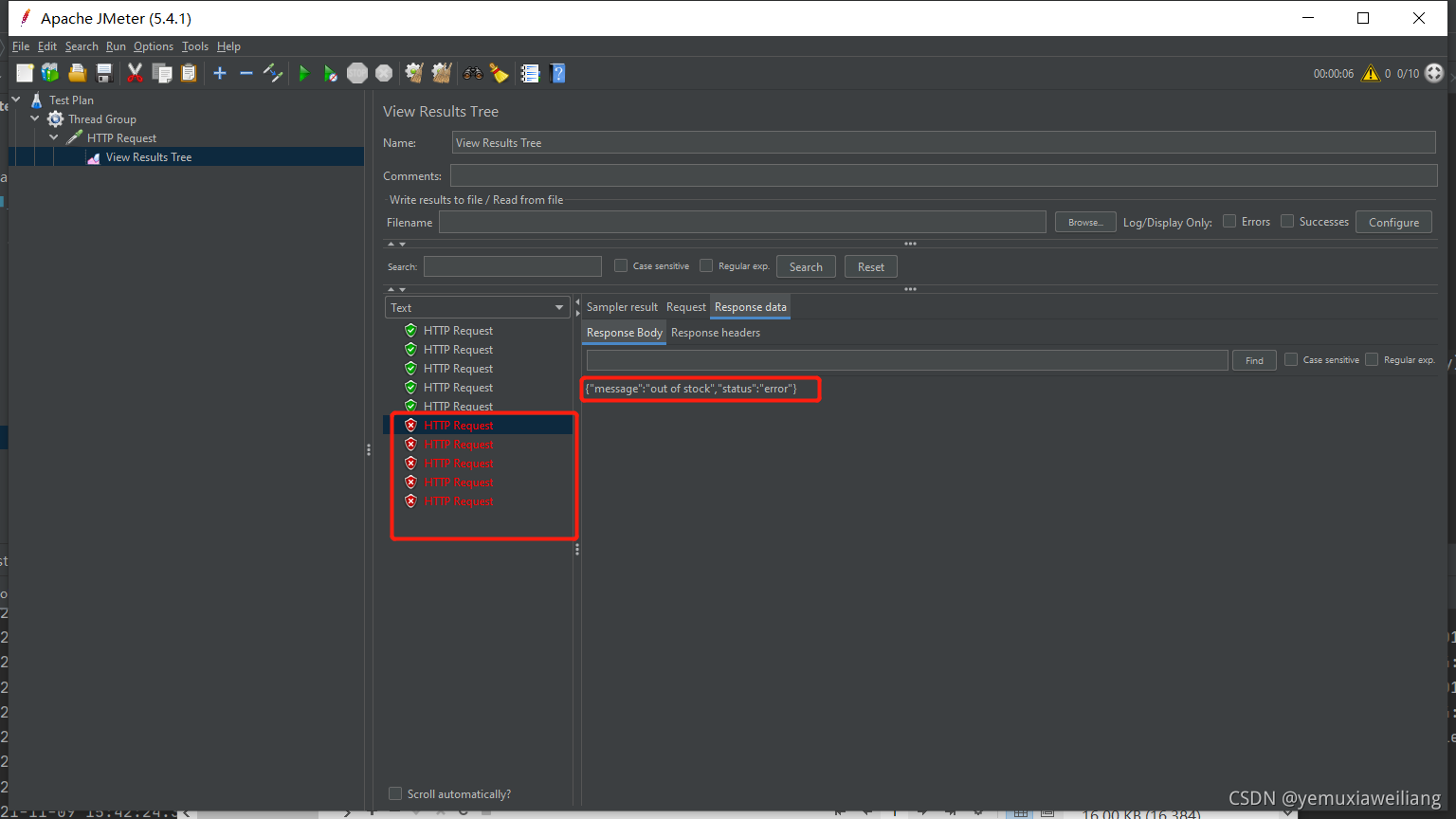
Task: Click the yellow Reset Search broom icon
Action: point(500,73)
